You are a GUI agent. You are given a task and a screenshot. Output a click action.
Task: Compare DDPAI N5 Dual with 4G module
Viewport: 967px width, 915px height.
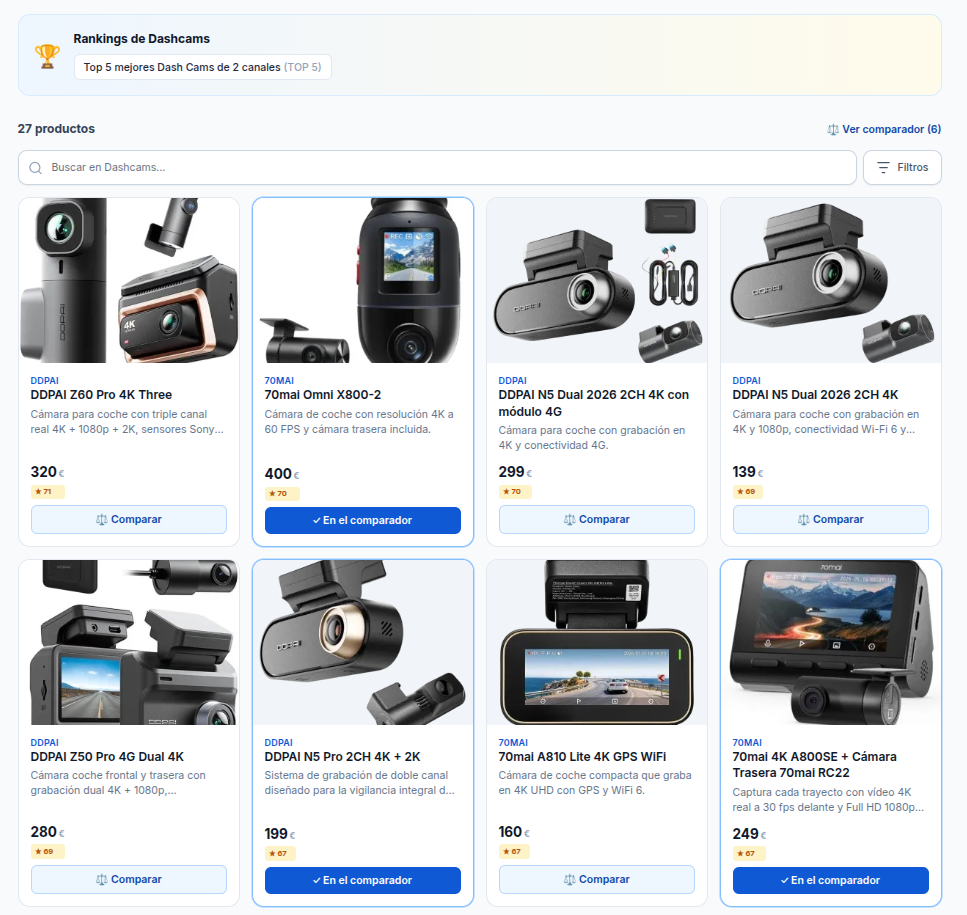point(597,520)
